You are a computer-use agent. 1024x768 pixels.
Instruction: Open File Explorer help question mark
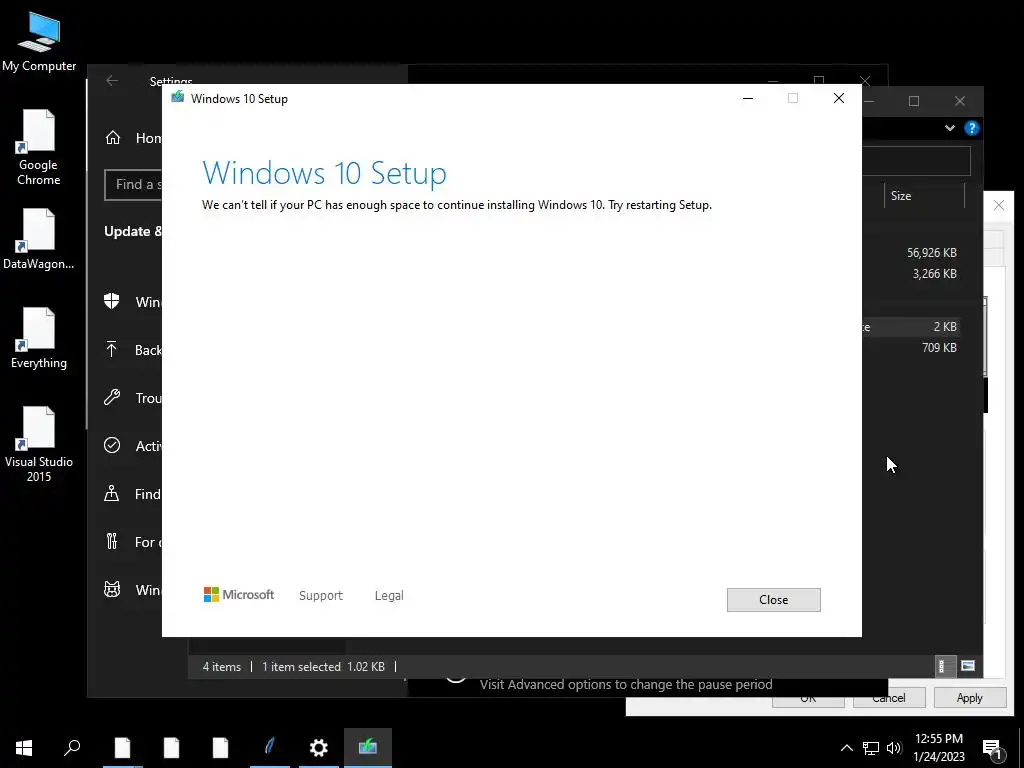972,128
